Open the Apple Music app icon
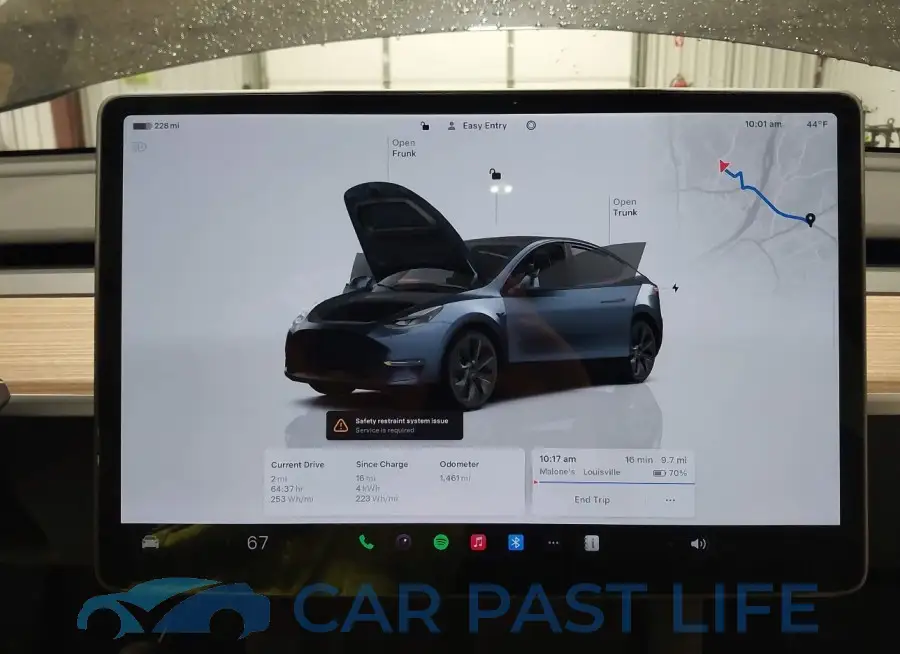This screenshot has height=654, width=900. pos(478,542)
